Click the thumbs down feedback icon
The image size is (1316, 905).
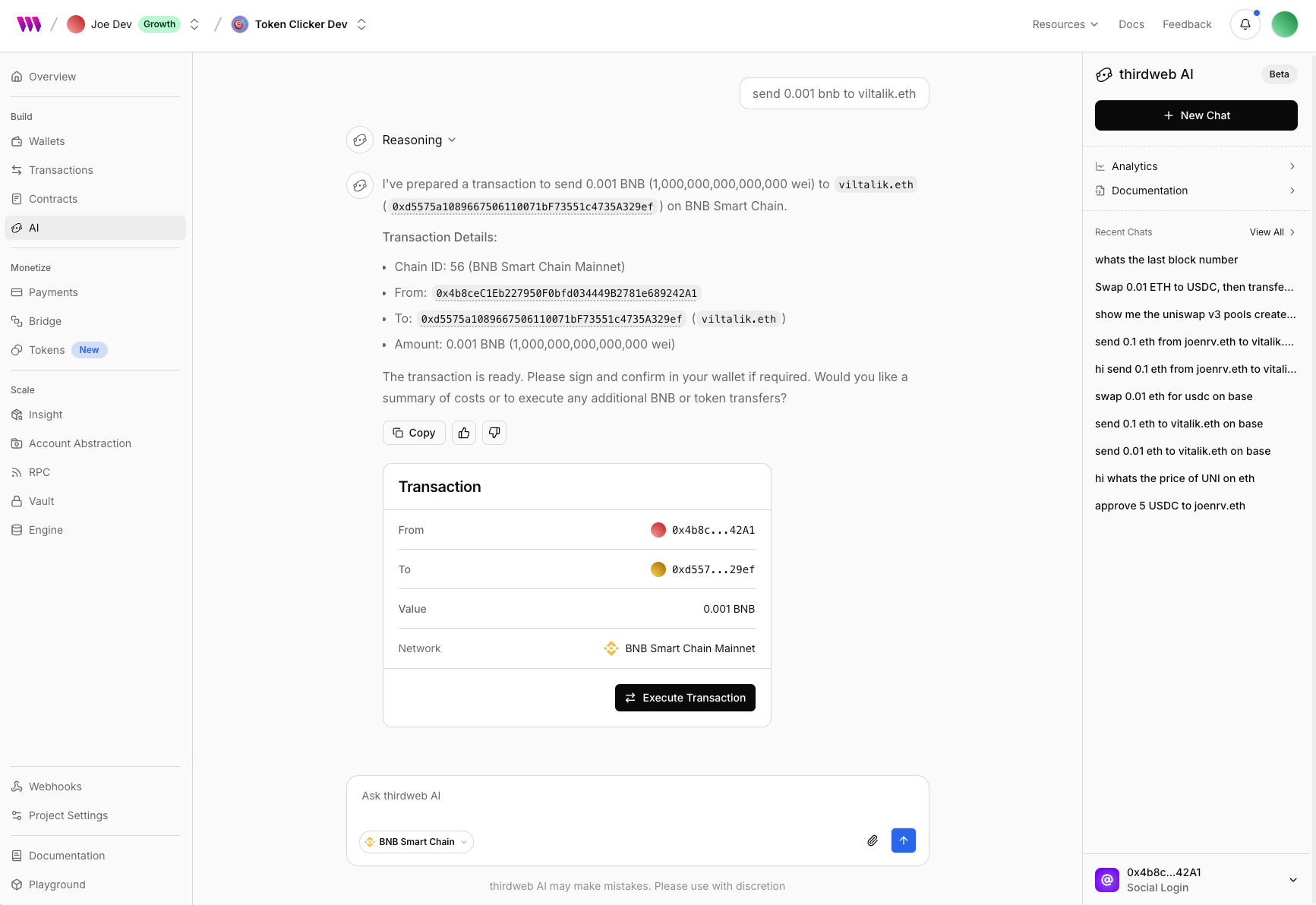[494, 433]
